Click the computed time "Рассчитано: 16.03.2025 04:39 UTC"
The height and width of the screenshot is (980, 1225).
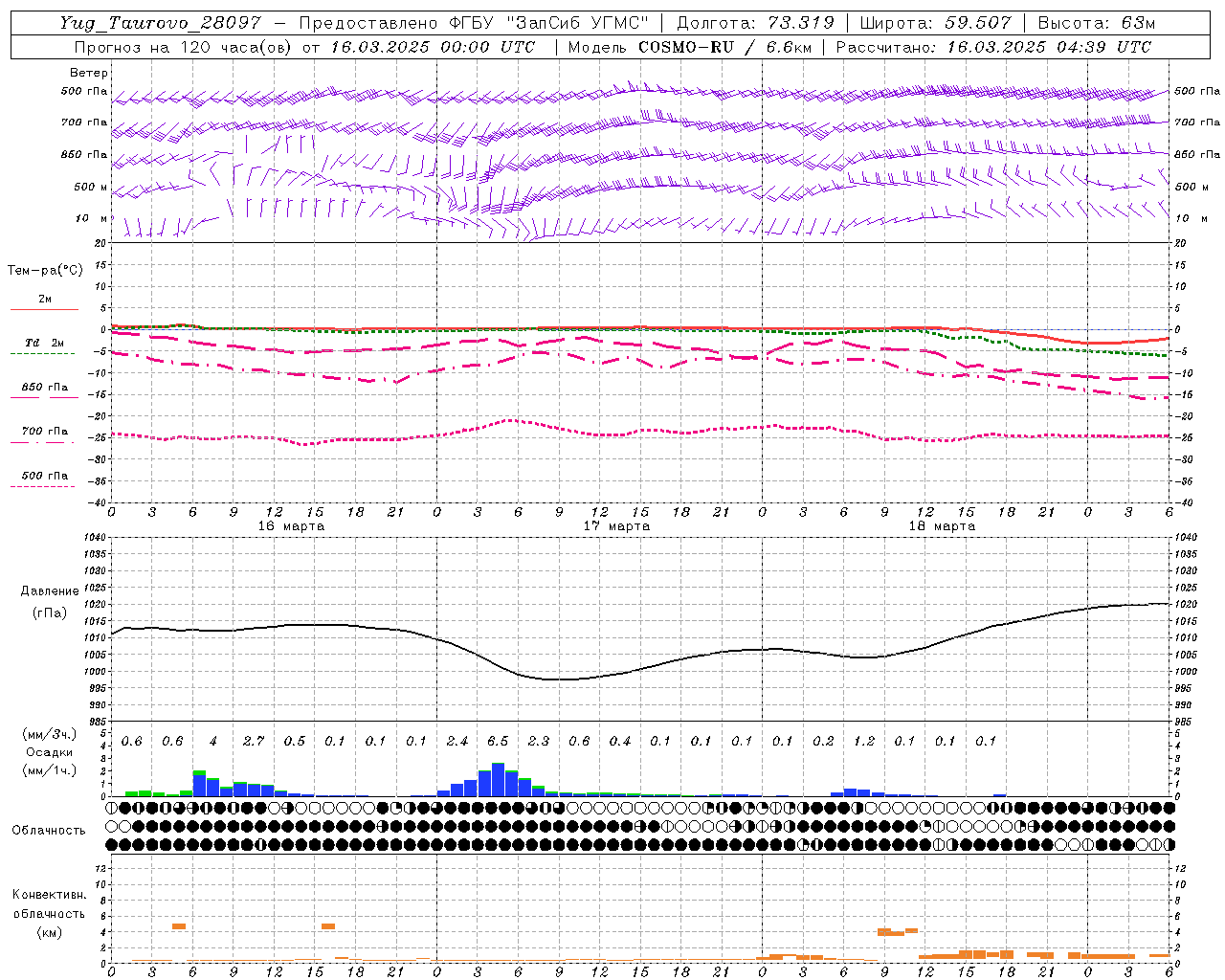[993, 47]
